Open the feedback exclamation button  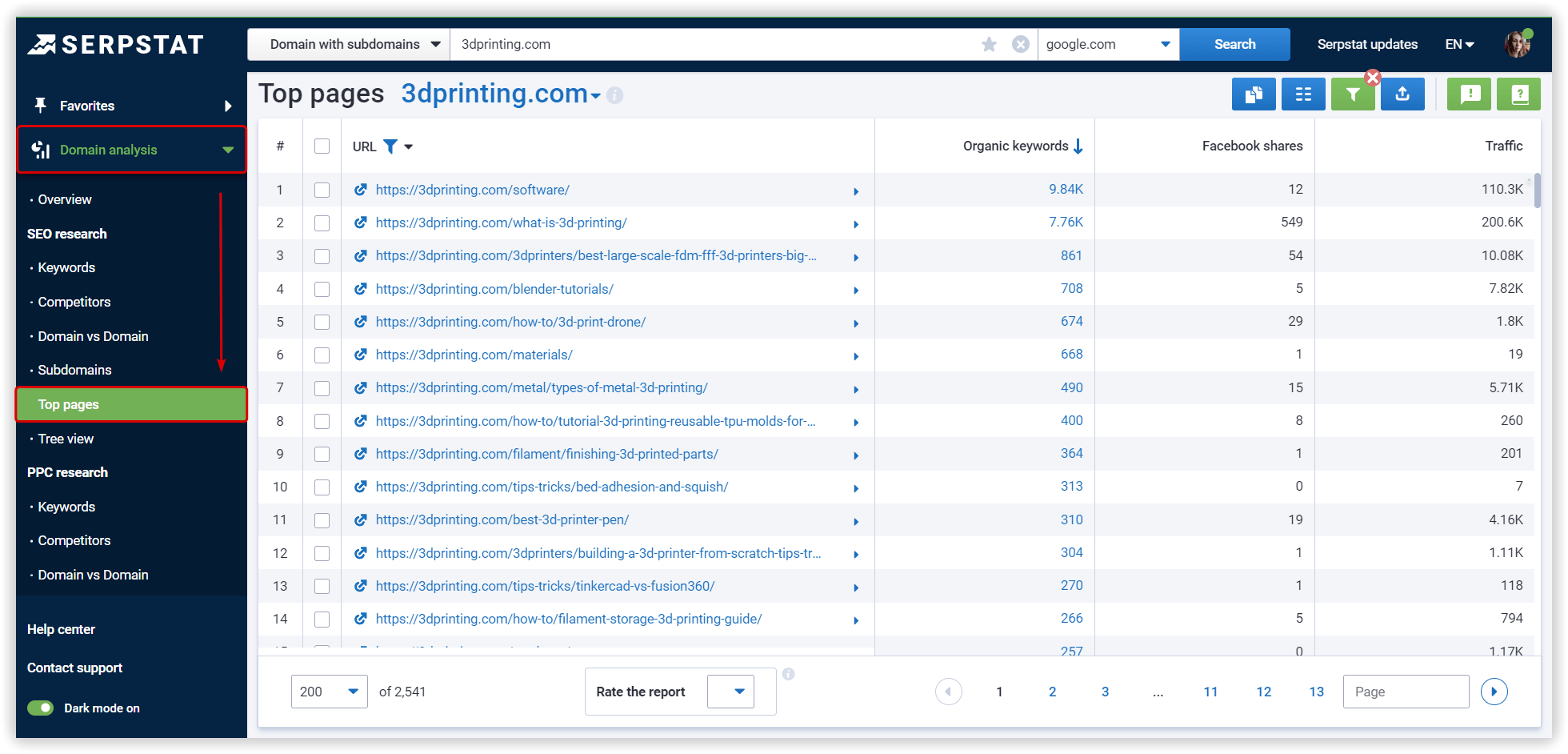1470,94
